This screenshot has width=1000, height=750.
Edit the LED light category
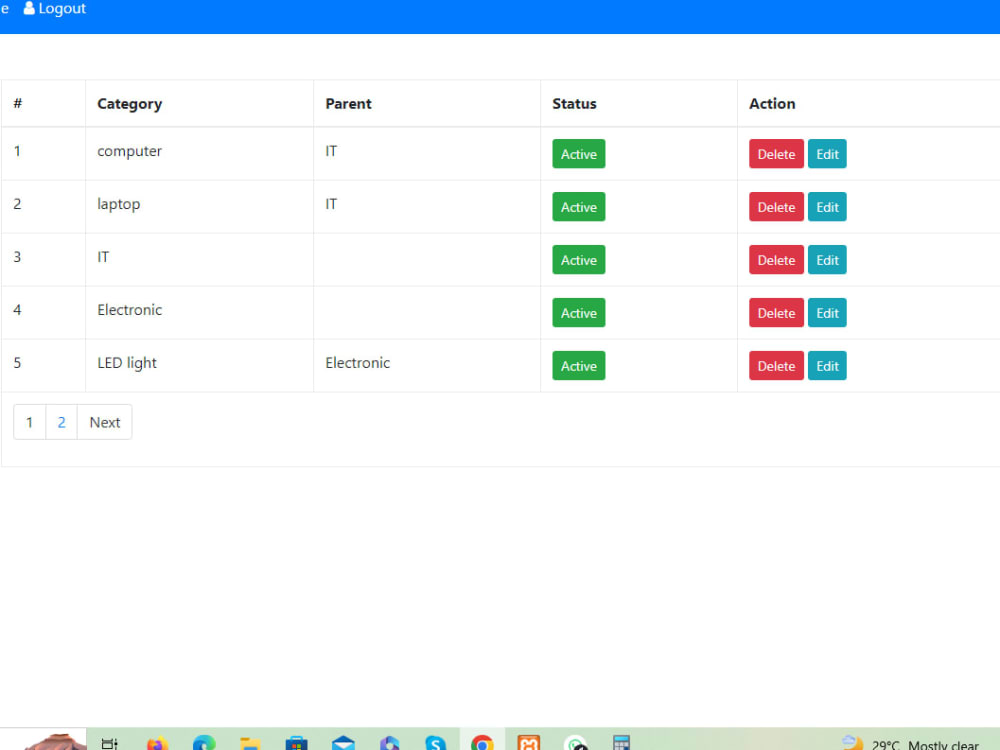[827, 365]
